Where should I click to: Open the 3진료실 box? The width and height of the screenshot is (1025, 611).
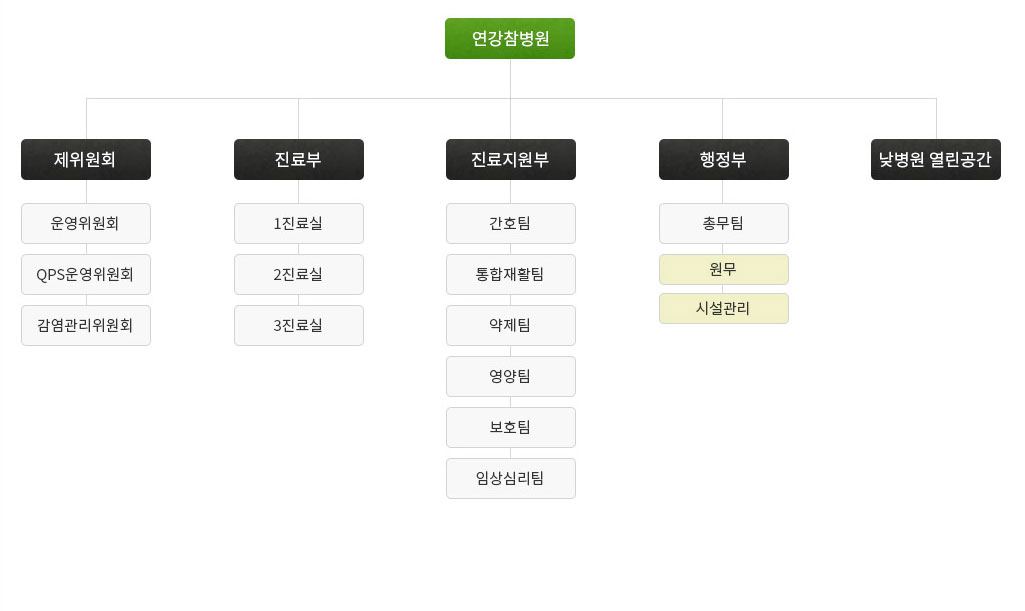coord(299,325)
